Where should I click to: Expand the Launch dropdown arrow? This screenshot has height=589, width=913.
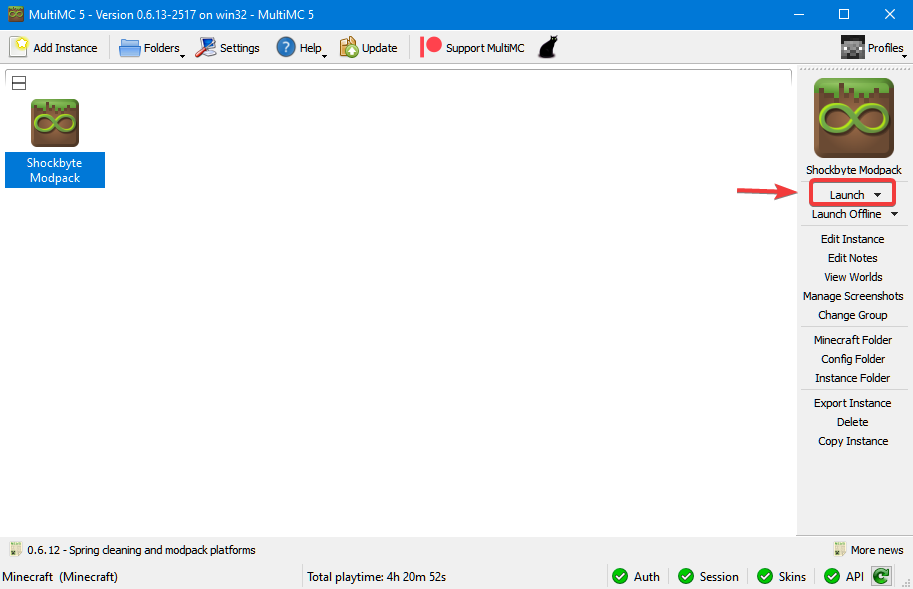877,195
